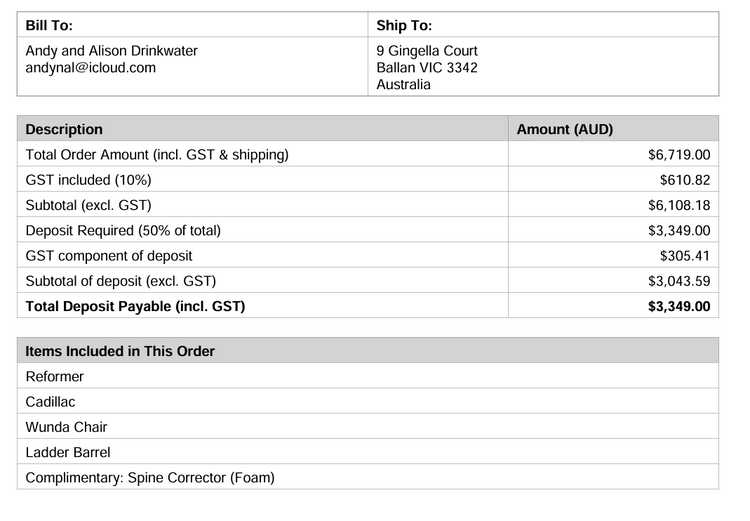Click the $6,719.00 amount

pos(679,155)
